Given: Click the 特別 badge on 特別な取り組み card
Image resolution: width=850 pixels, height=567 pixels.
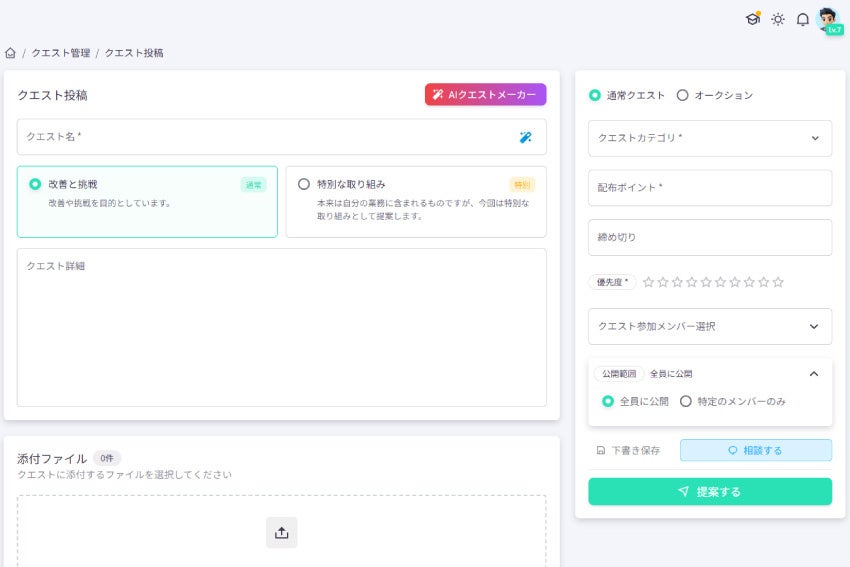Looking at the screenshot, I should point(522,185).
